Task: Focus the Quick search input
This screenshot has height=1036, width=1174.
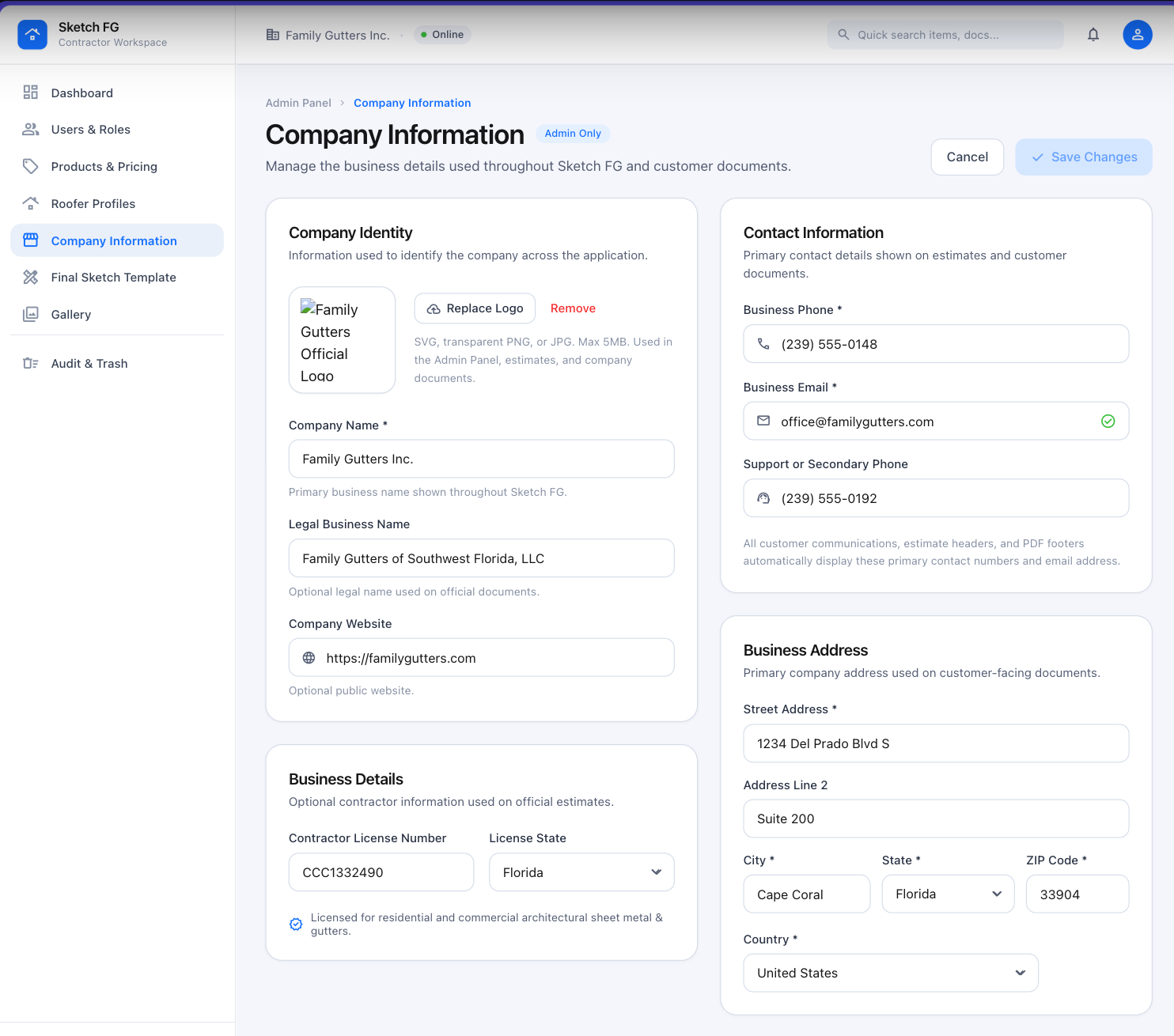Action: pyautogui.click(x=945, y=35)
